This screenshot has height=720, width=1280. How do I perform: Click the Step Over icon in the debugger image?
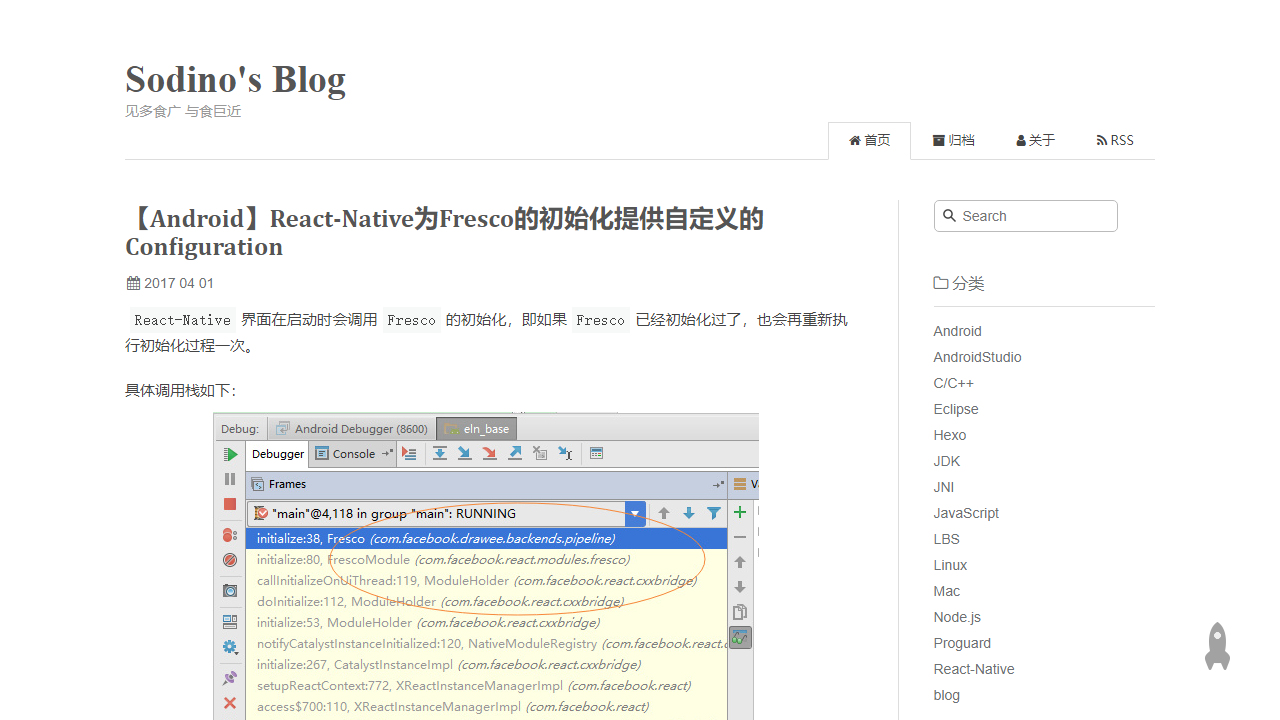440,453
